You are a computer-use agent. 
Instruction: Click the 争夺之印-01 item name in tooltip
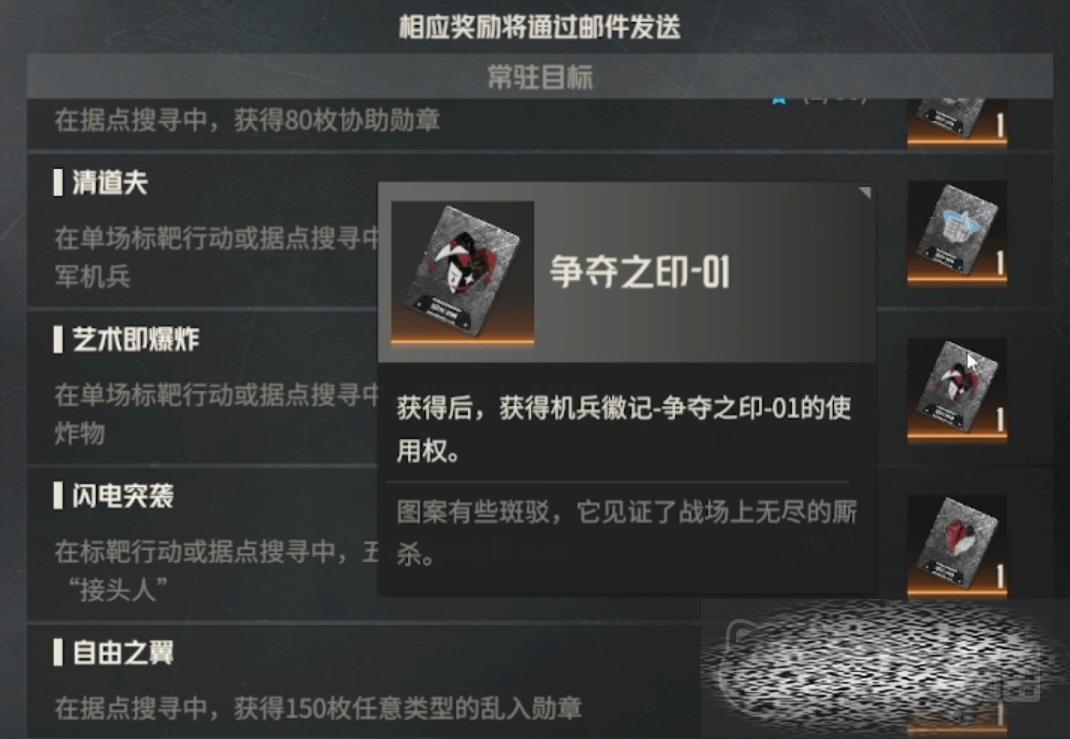[639, 272]
